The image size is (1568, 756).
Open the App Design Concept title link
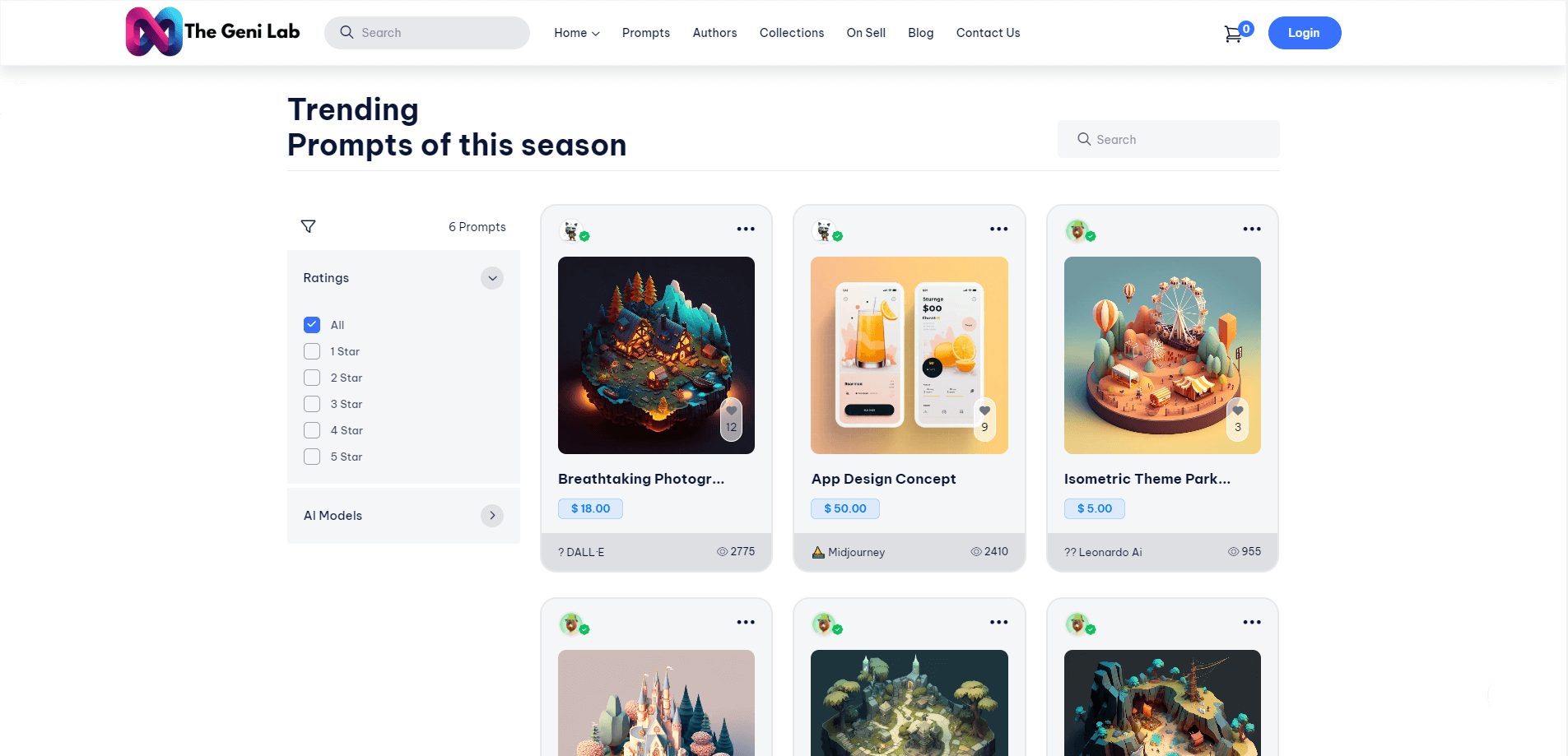tap(884, 479)
